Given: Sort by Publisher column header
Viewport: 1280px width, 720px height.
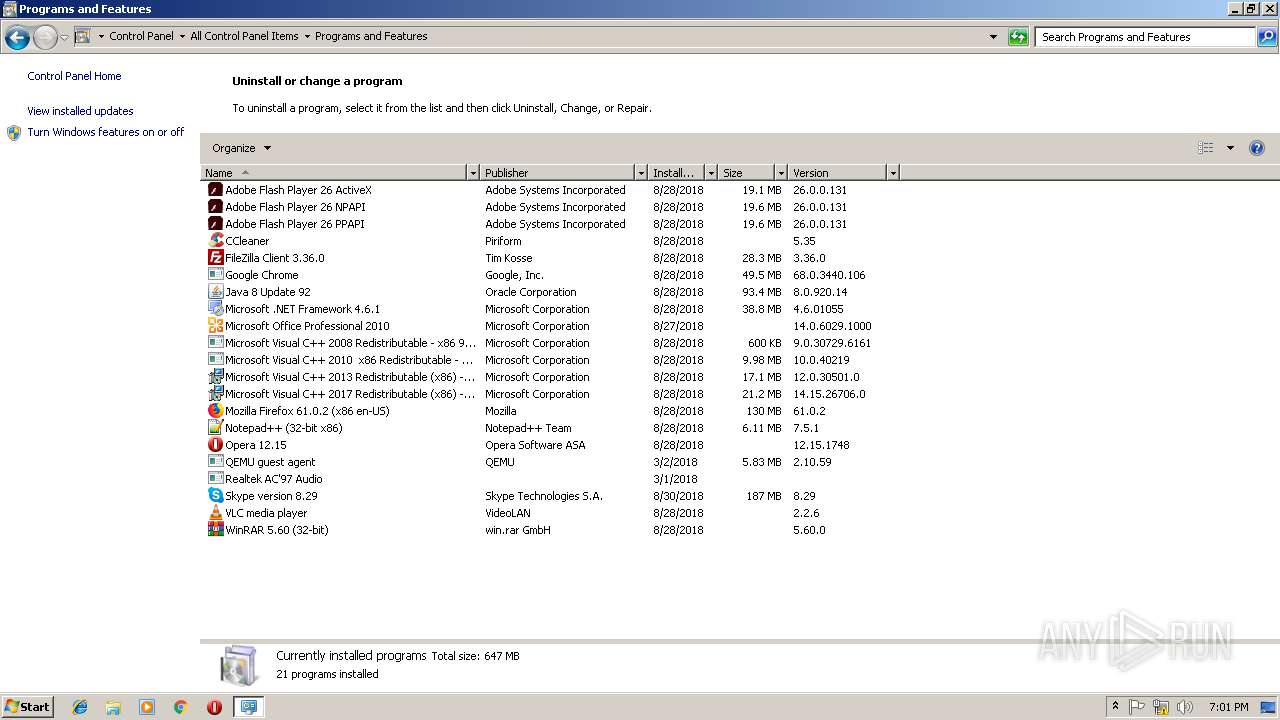Looking at the screenshot, I should (558, 173).
